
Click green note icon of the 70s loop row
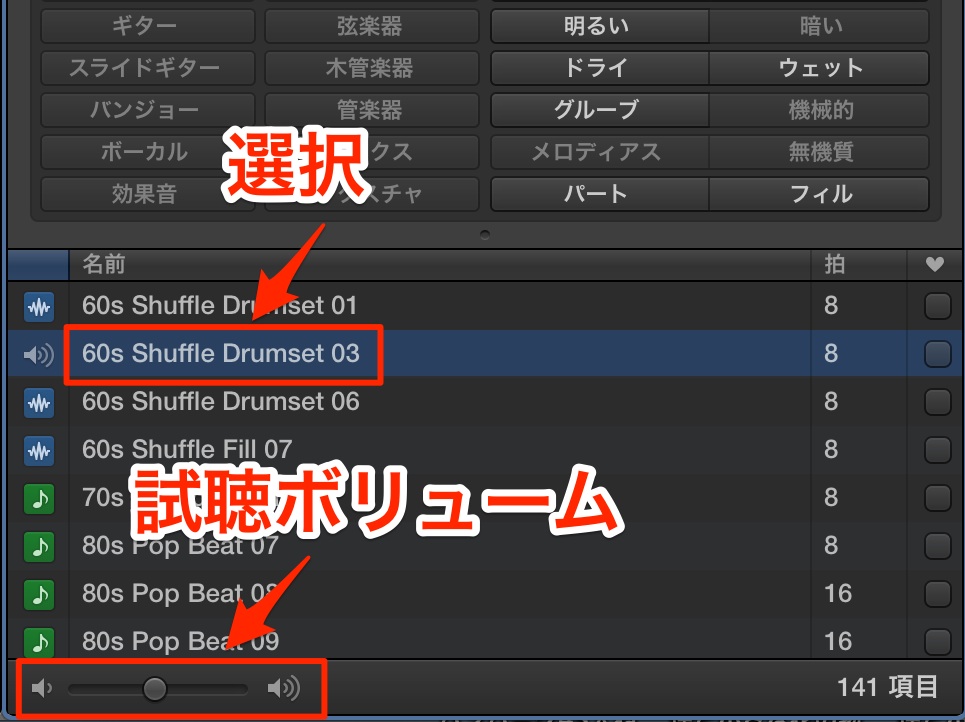(39, 499)
